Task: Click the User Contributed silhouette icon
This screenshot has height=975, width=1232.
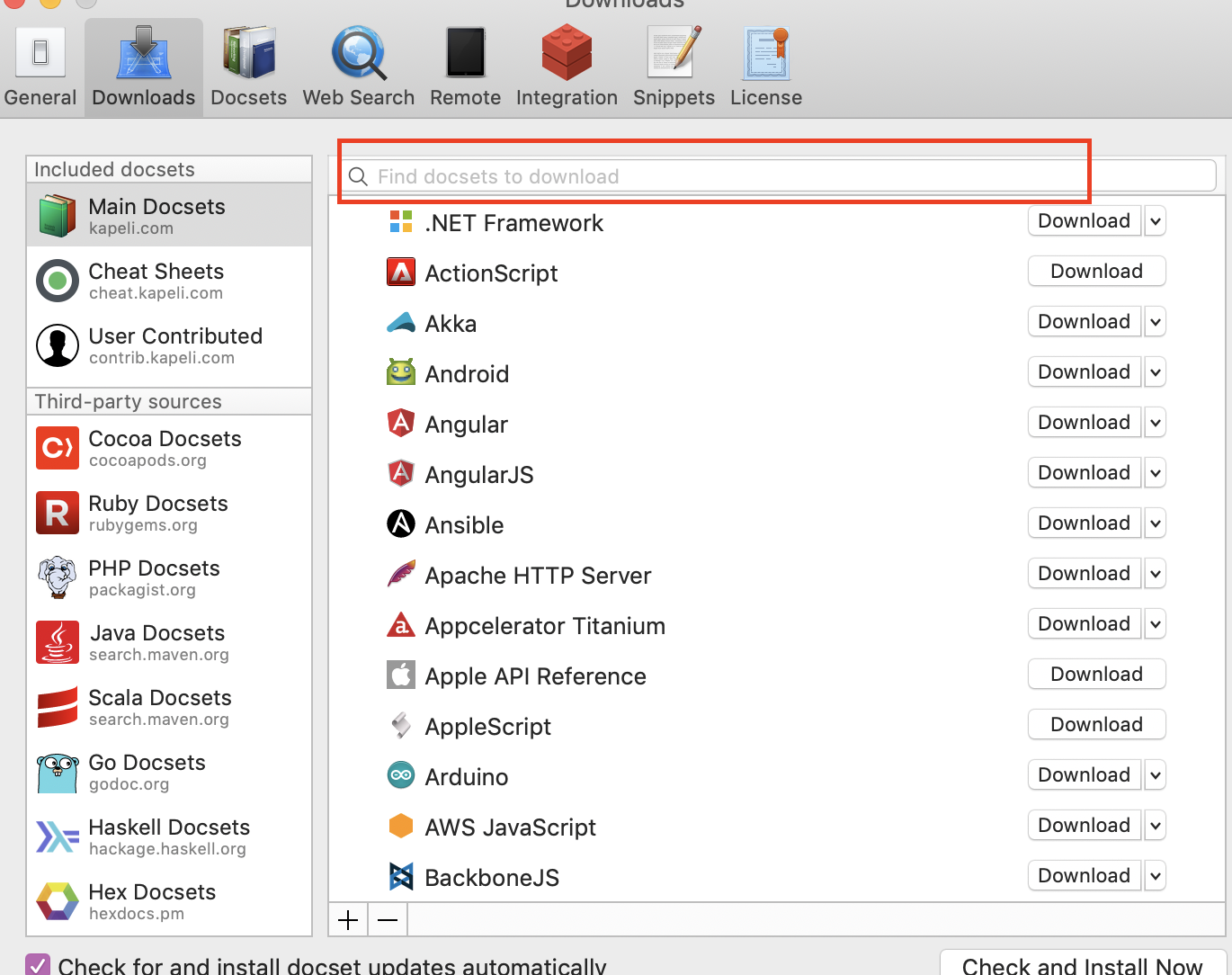Action: 58,345
